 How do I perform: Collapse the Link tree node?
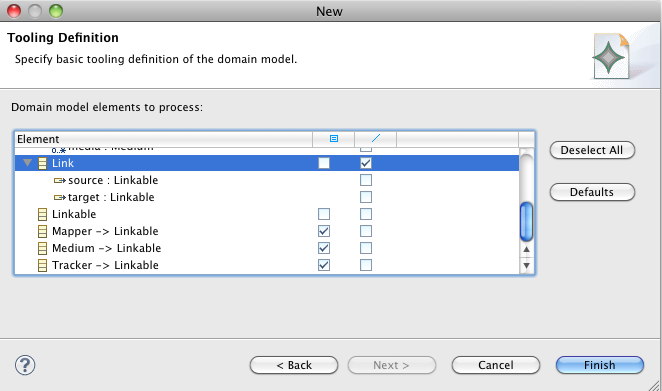click(27, 163)
